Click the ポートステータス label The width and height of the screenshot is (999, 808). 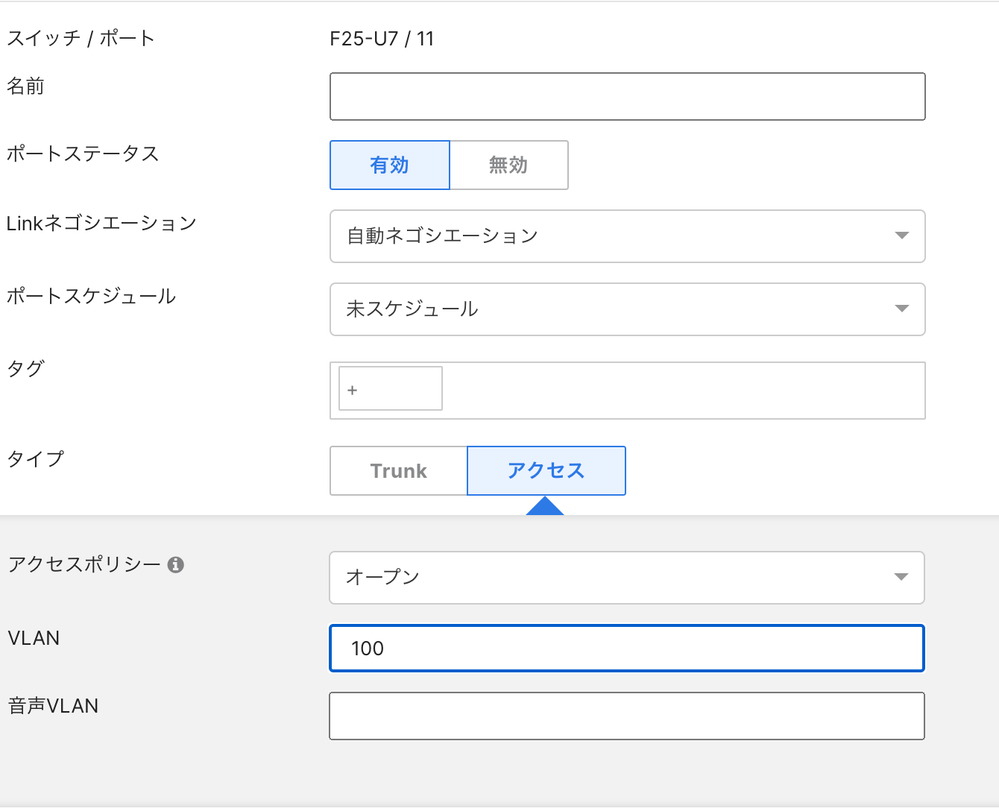click(83, 154)
